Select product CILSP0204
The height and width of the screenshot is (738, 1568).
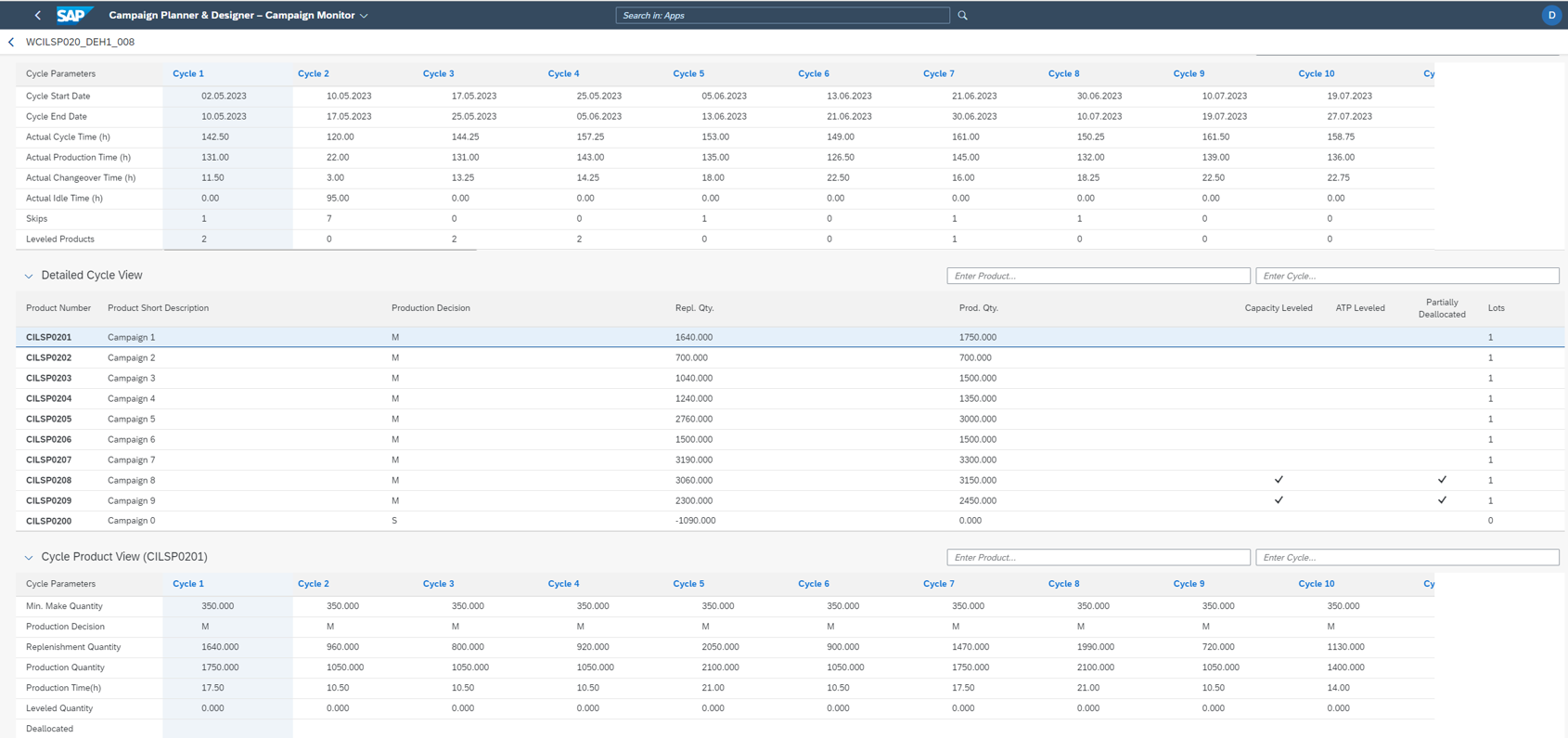pos(48,398)
